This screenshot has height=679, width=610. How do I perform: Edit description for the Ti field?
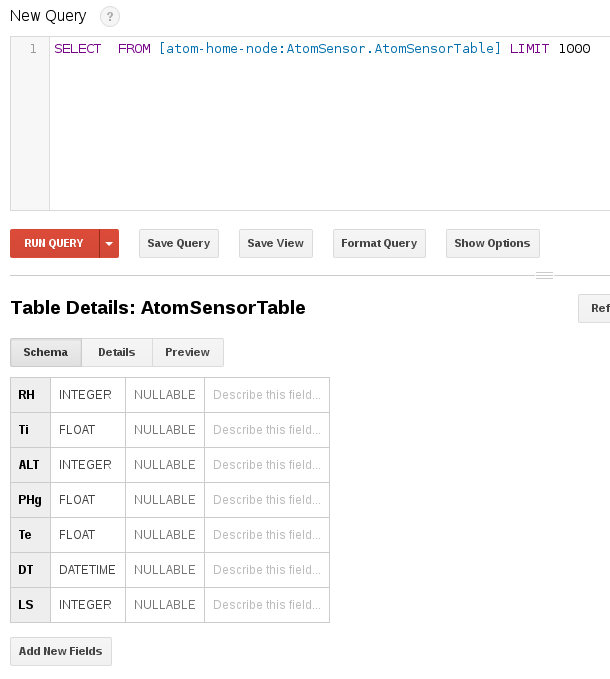click(266, 430)
